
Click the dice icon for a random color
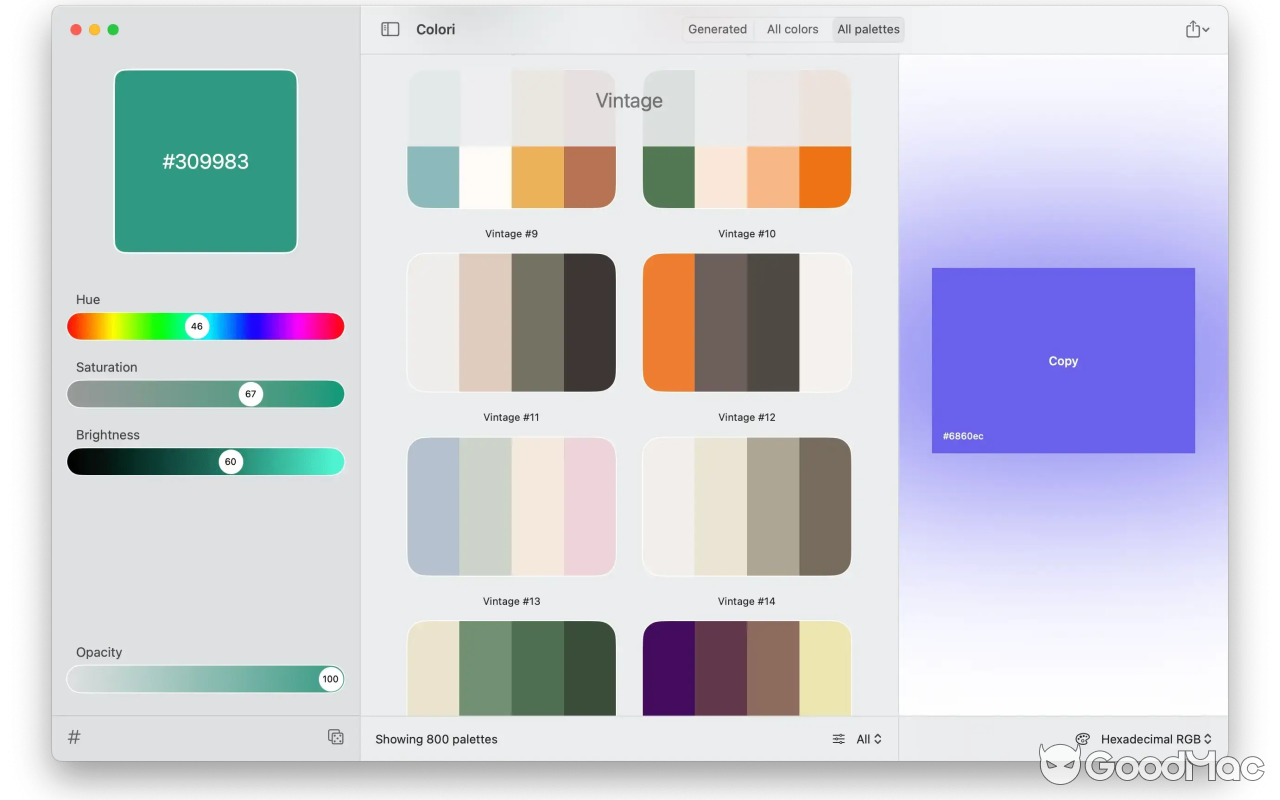pos(336,737)
